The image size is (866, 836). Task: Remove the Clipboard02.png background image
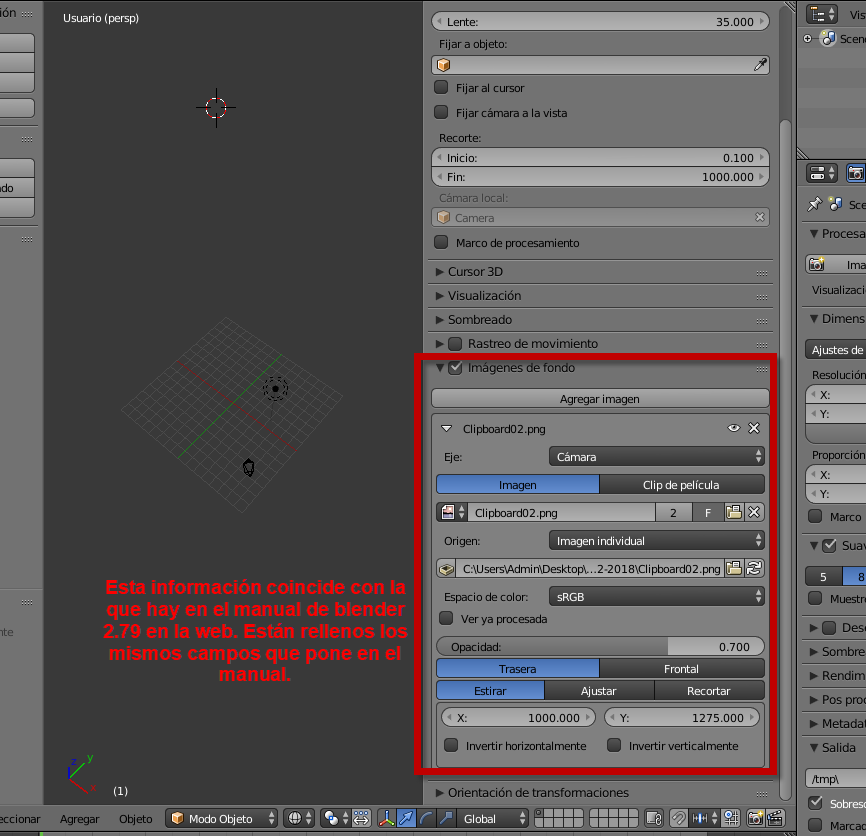[754, 428]
